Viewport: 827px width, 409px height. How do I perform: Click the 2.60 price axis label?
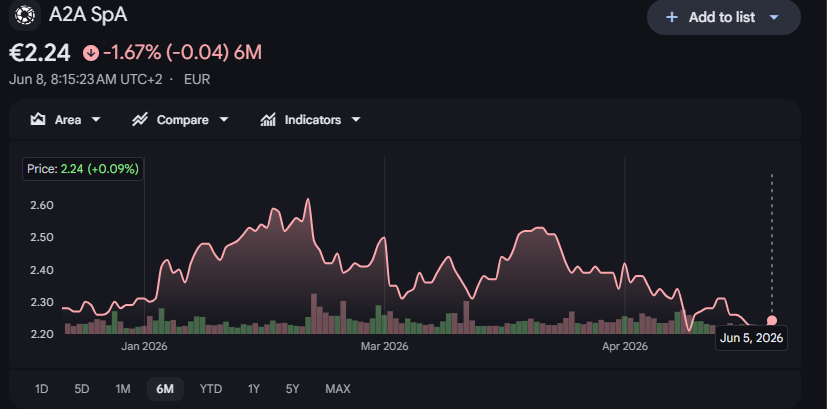42,205
